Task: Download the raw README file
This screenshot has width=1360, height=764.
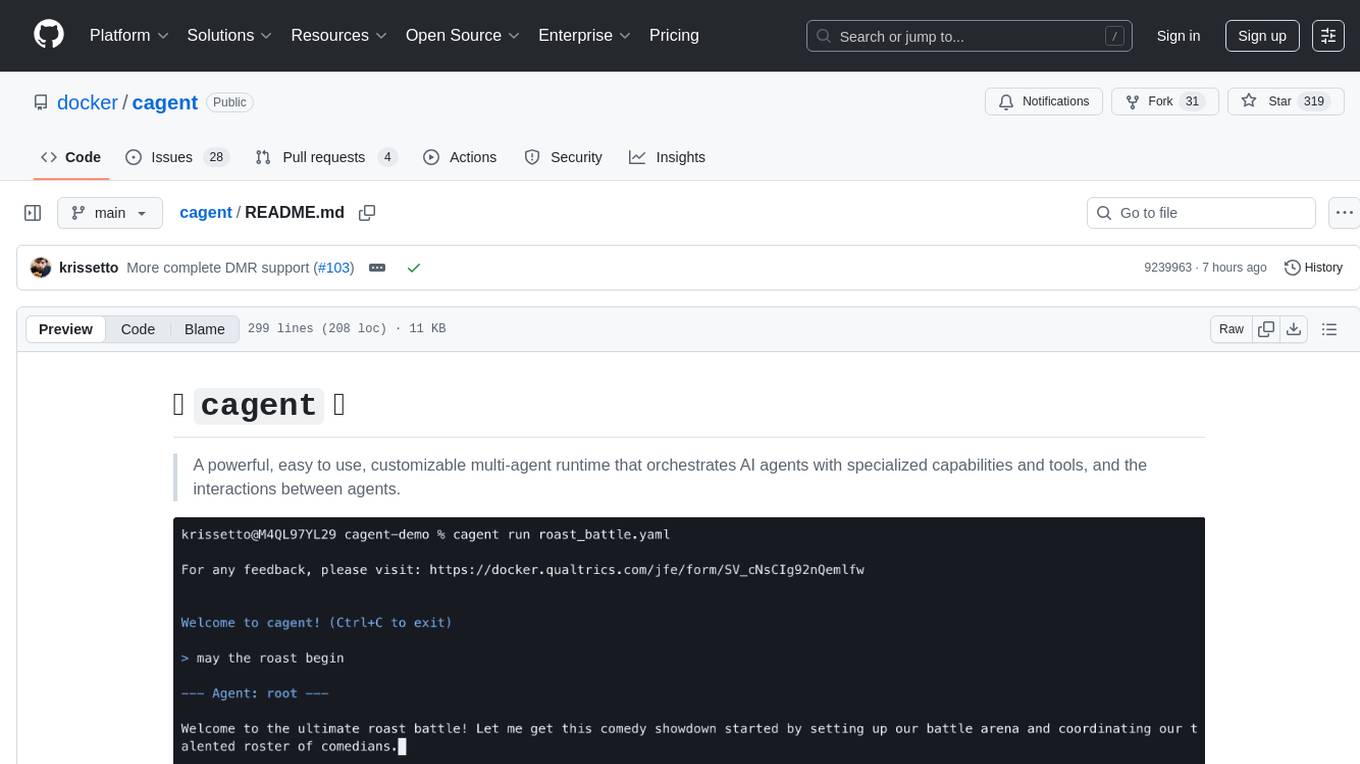Action: [1293, 329]
